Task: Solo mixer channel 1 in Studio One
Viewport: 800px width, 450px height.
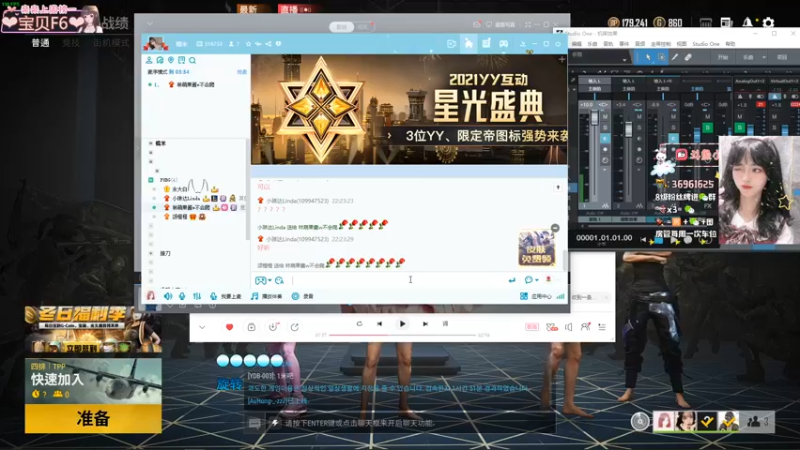Action: (605, 127)
